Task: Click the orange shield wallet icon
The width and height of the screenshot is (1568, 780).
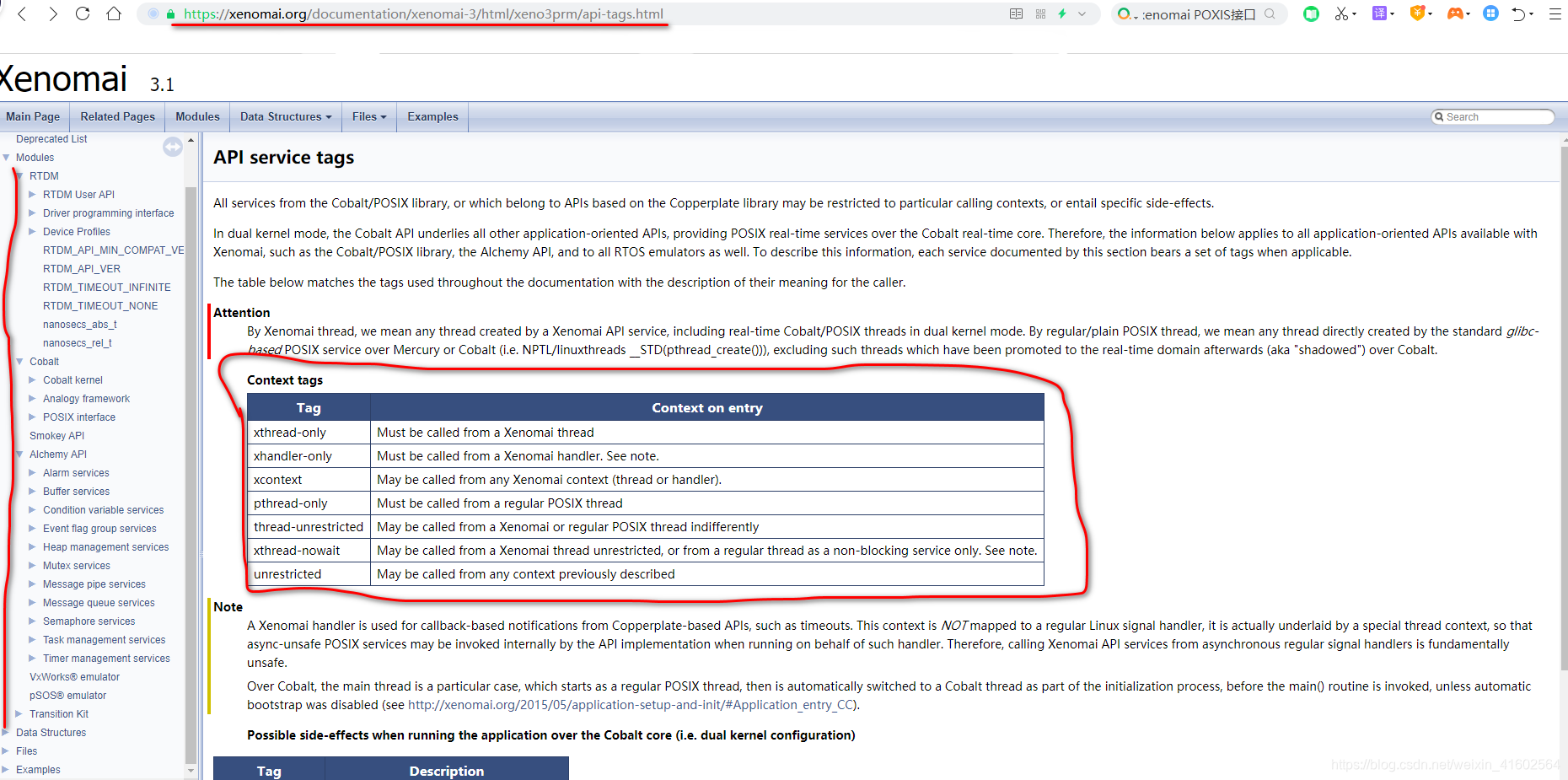Action: pyautogui.click(x=1417, y=13)
